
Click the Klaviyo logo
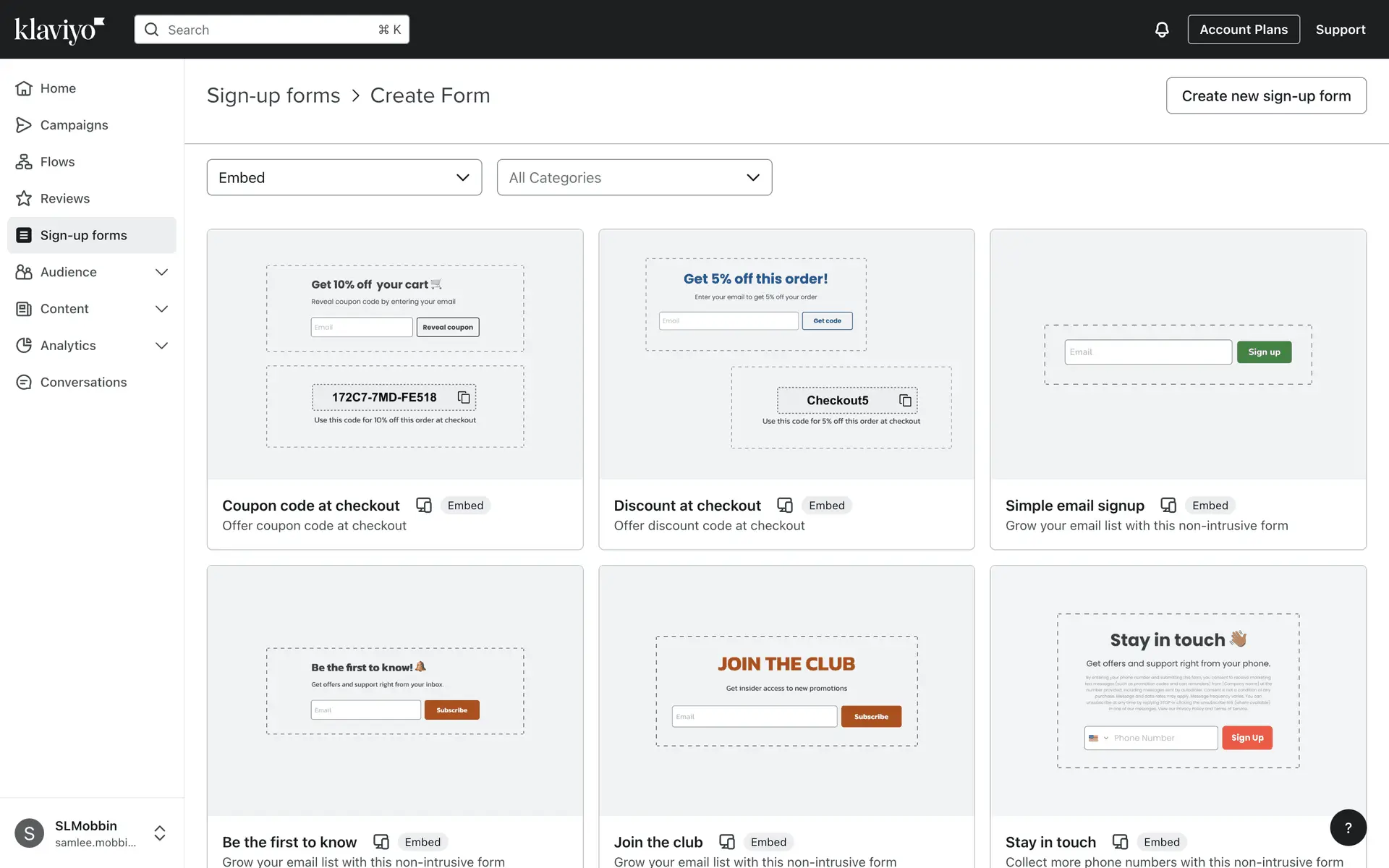tap(59, 30)
